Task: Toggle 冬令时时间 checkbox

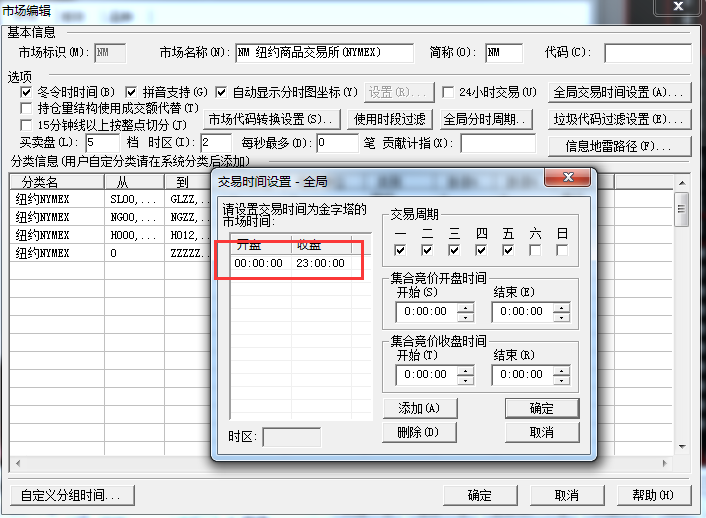Action: pyautogui.click(x=26, y=92)
